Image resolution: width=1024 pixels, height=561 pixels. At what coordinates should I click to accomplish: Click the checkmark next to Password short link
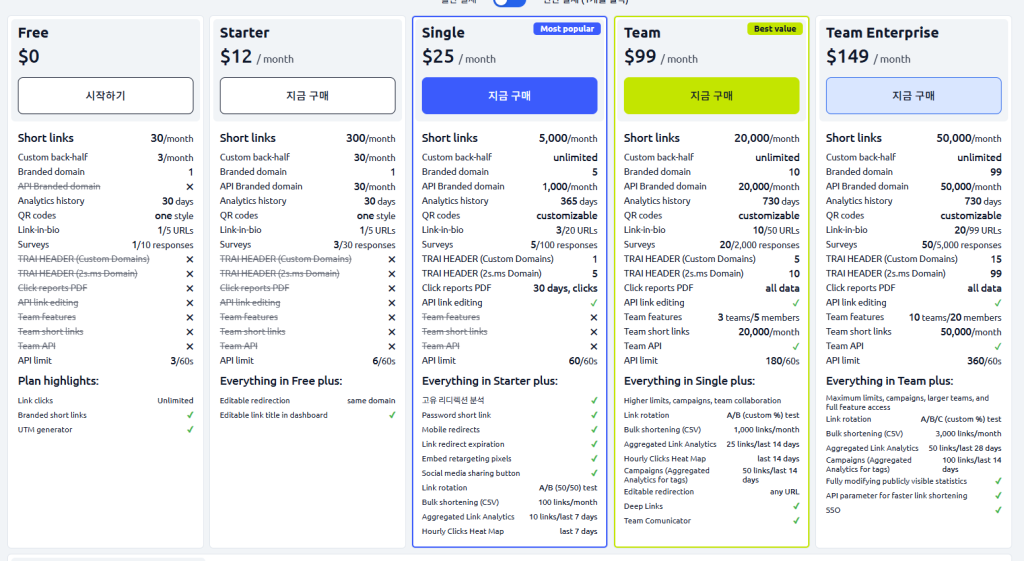594,415
